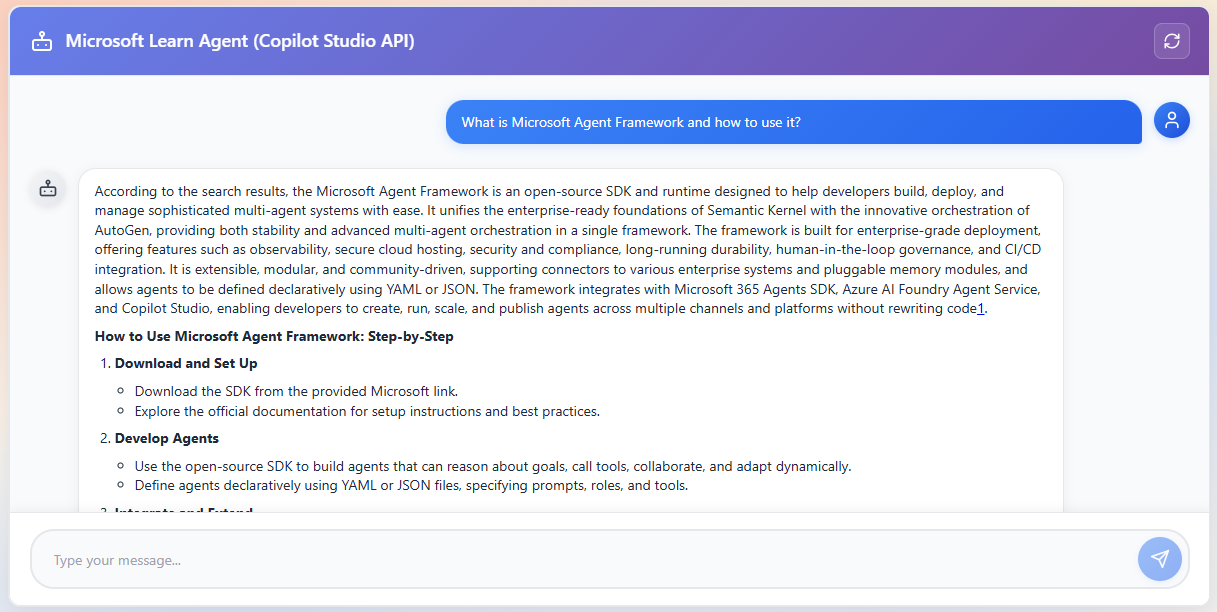Click the heading How to Use Microsoft Agent Framework
The width and height of the screenshot is (1217, 612).
click(273, 336)
